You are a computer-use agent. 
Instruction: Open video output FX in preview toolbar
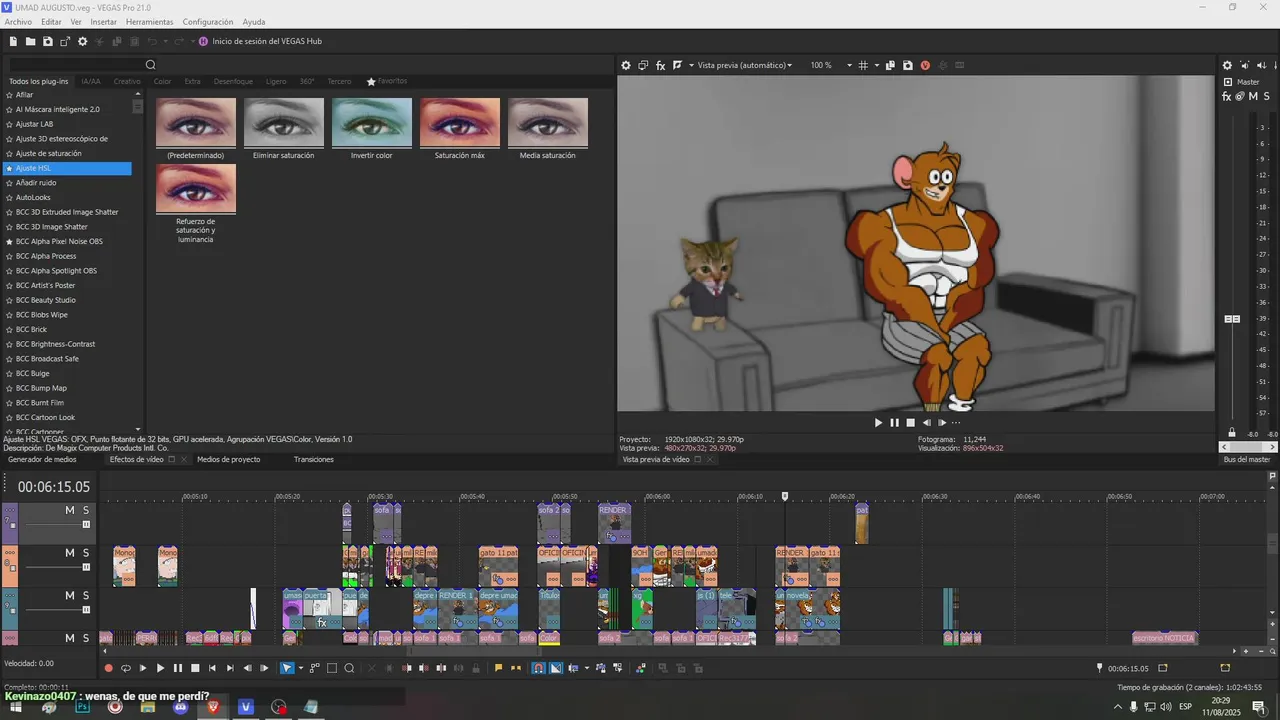pos(660,65)
